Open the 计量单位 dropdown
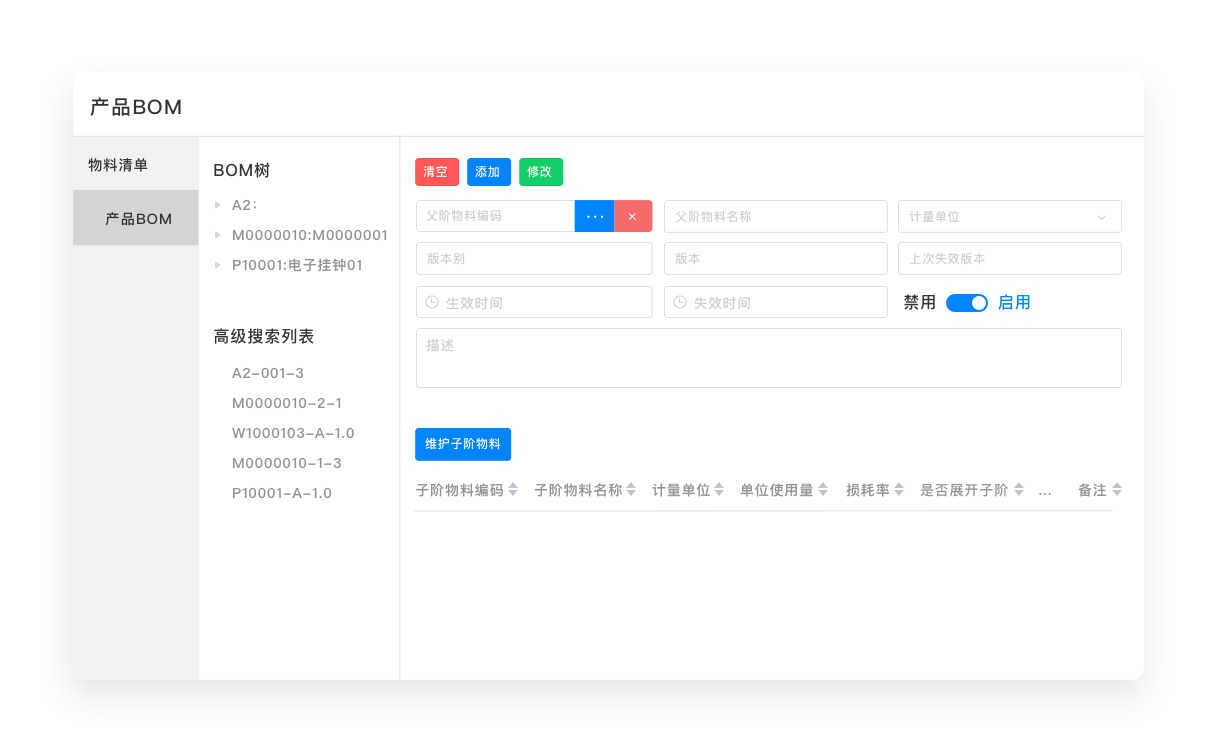Viewport: 1218px width, 752px height. (1010, 216)
